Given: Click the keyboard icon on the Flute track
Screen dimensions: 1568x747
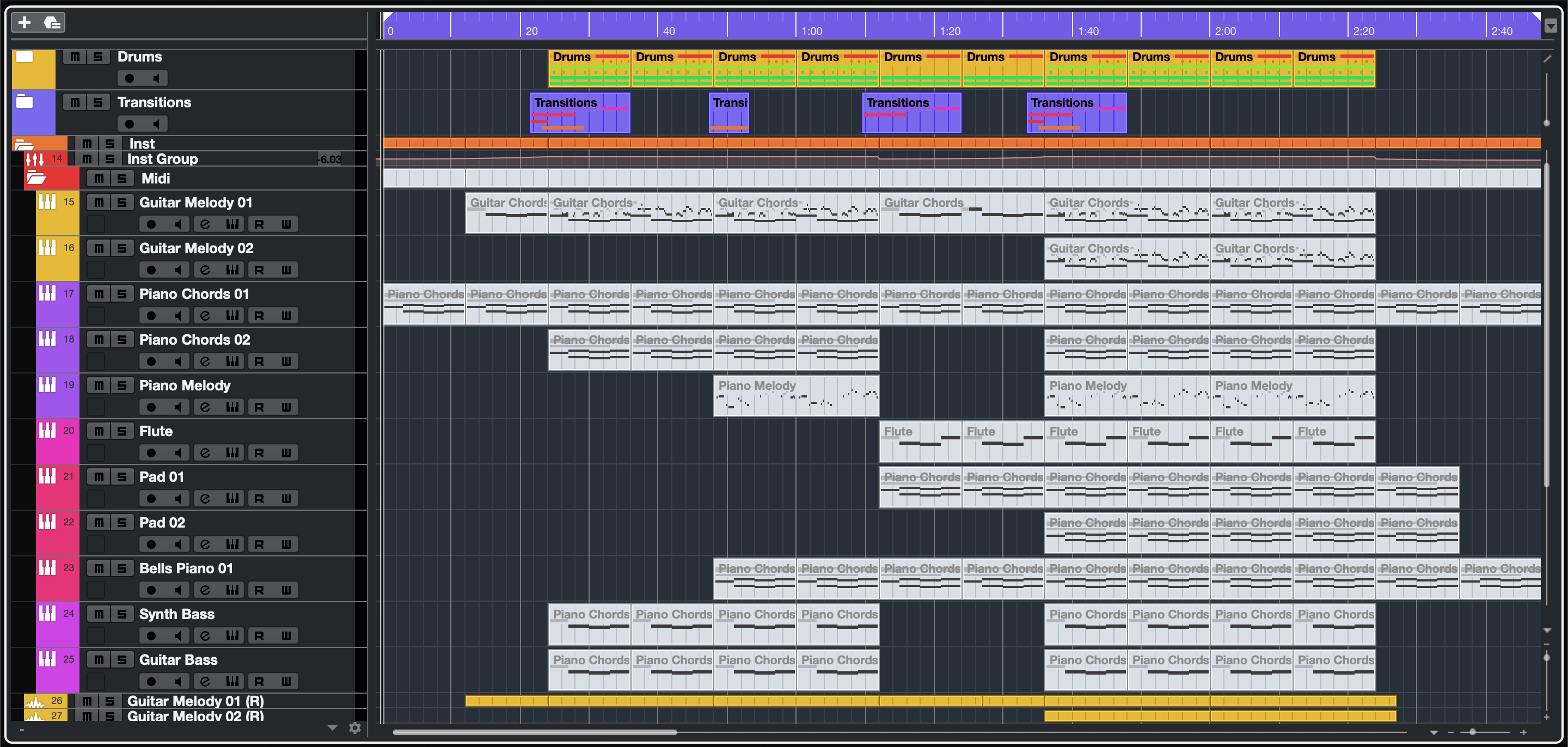Looking at the screenshot, I should pos(232,453).
